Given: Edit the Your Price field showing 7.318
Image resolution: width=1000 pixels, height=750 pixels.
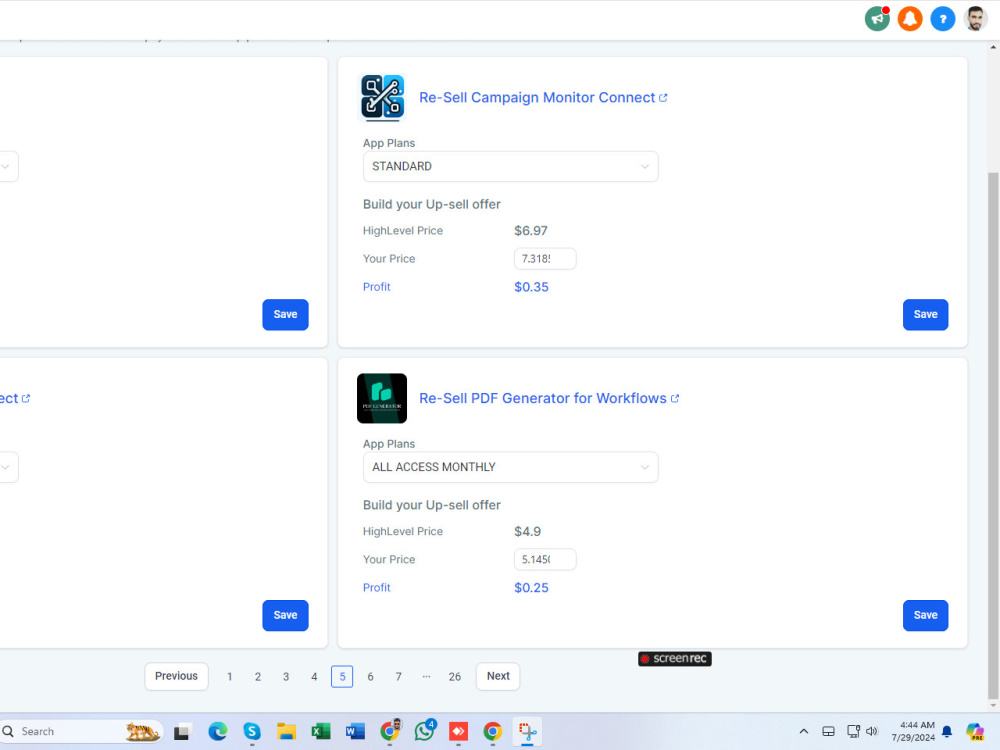Looking at the screenshot, I should point(545,259).
